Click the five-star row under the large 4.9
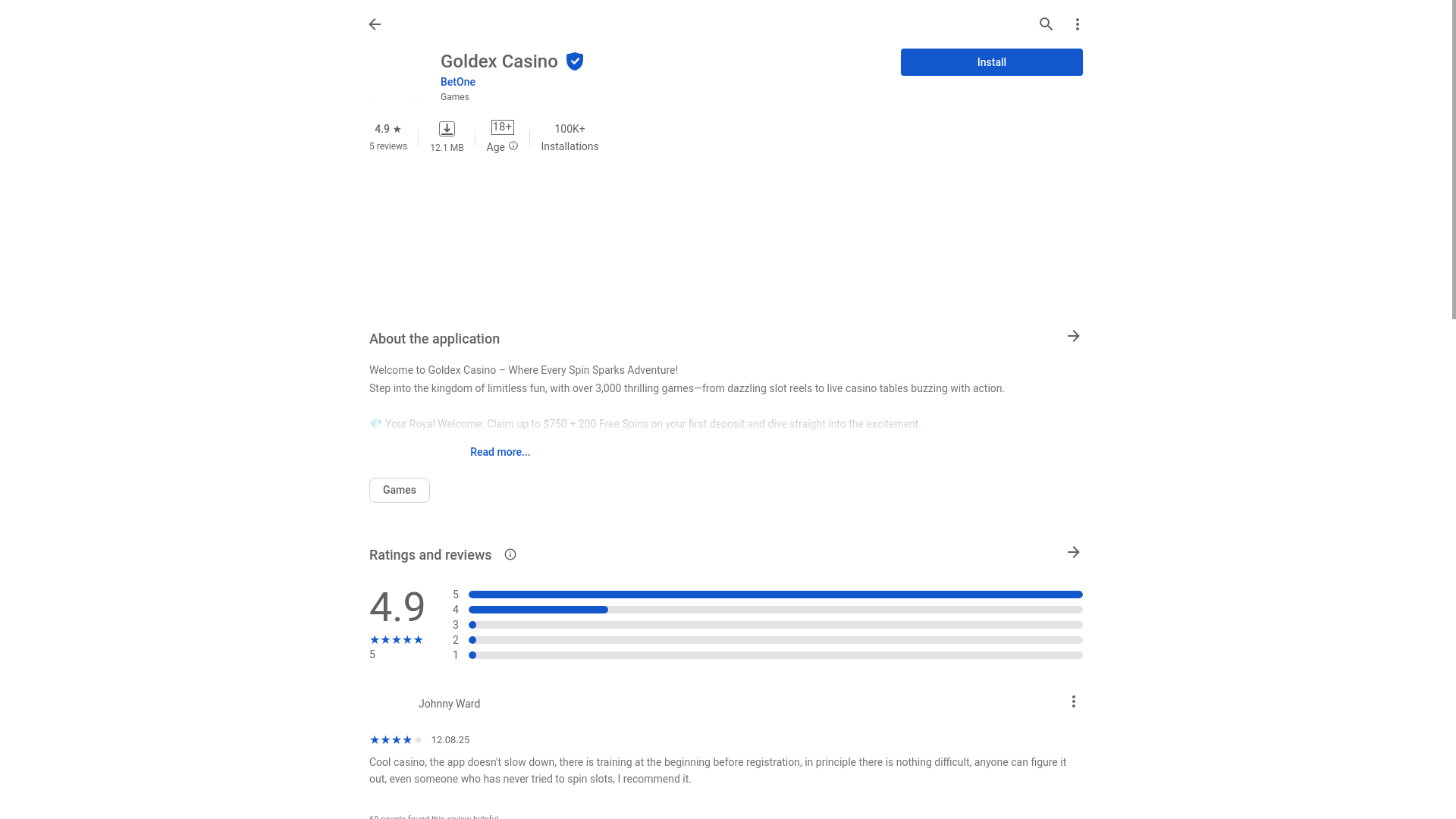1456x819 pixels. pos(396,640)
